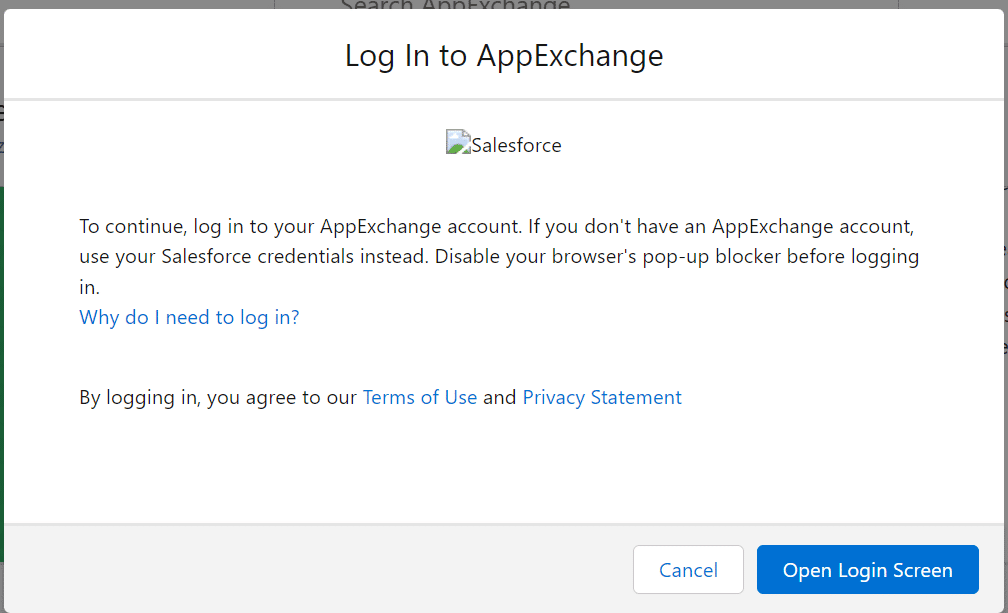Image resolution: width=1008 pixels, height=613 pixels.
Task: Click the Open Login Screen button
Action: (867, 570)
